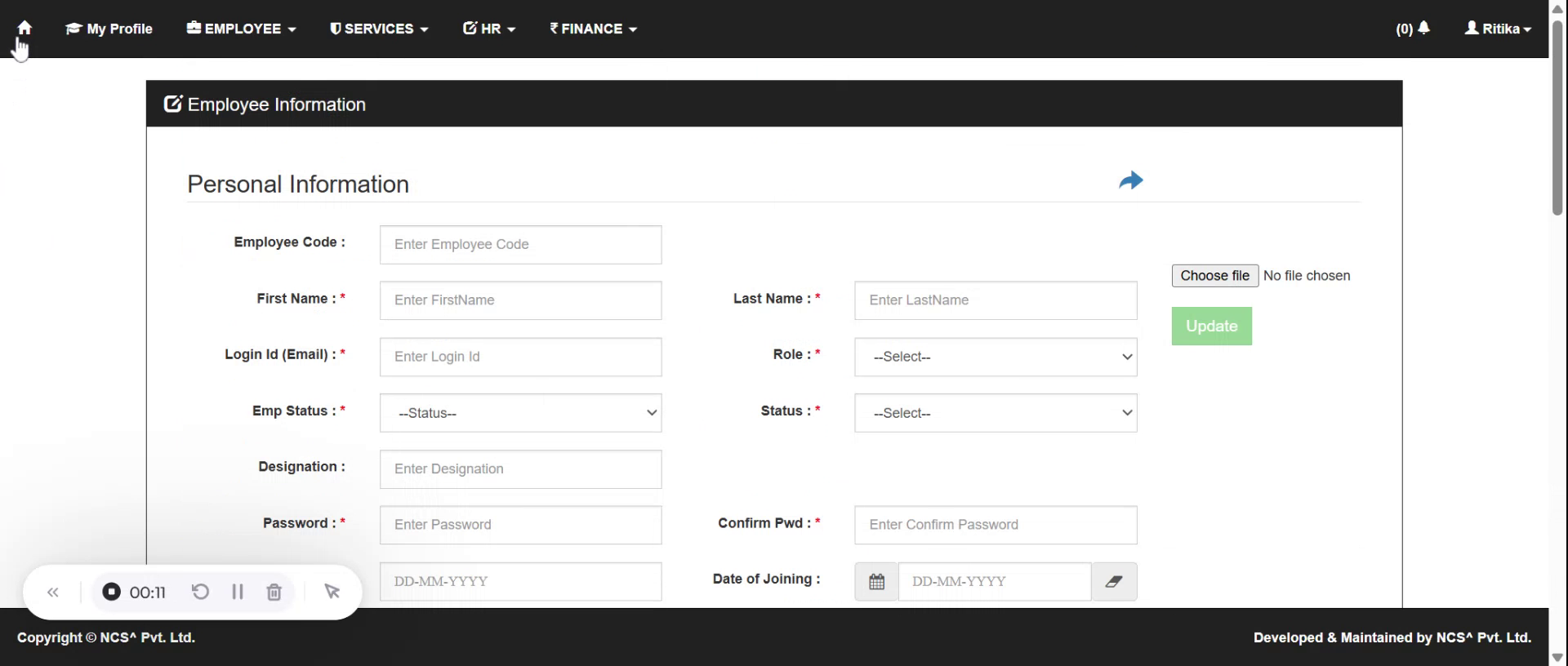
Task: Focus the Last Name field
Action: tap(996, 300)
